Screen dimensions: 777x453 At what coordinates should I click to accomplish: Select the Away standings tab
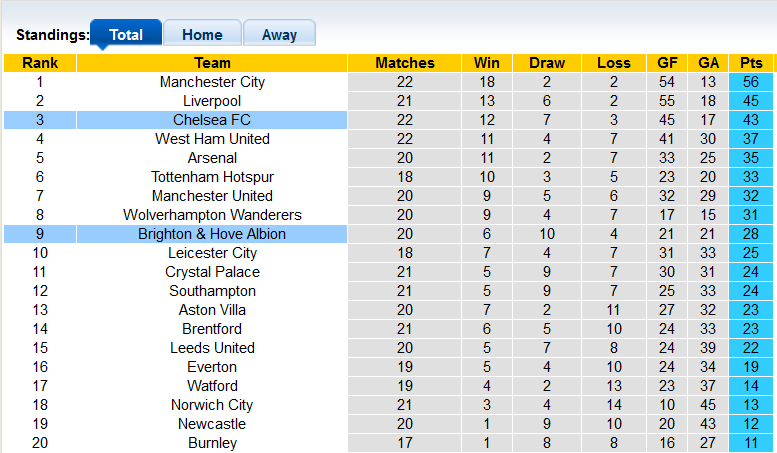pos(279,34)
